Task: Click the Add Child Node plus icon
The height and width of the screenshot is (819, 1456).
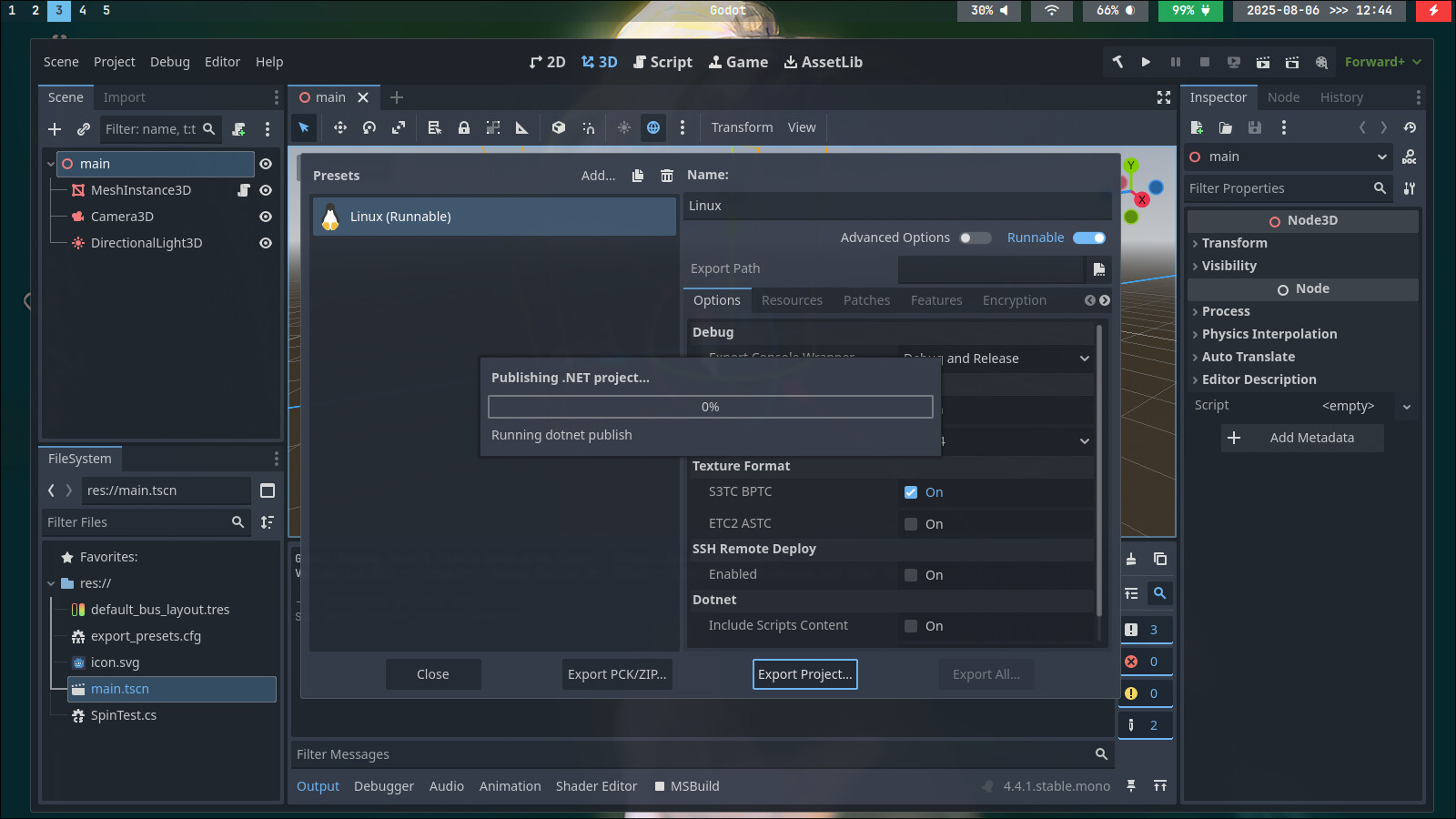Action: 55,129
